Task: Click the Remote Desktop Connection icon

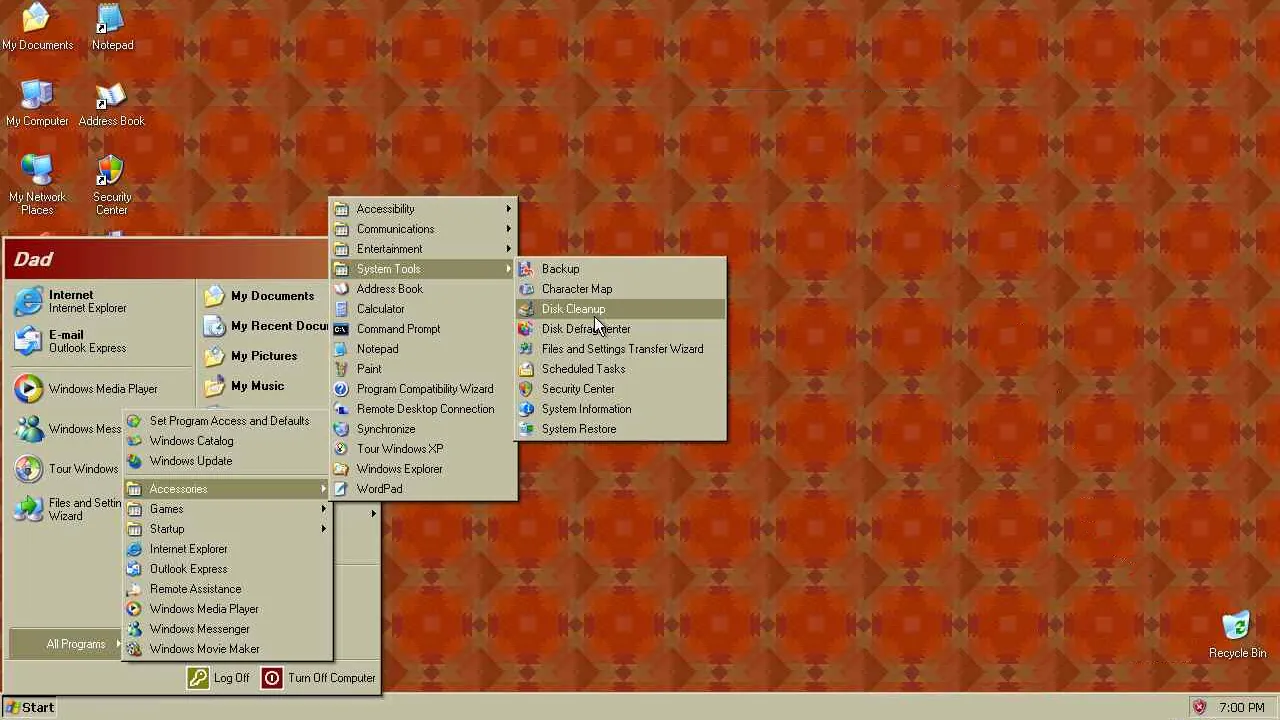Action: [x=341, y=409]
